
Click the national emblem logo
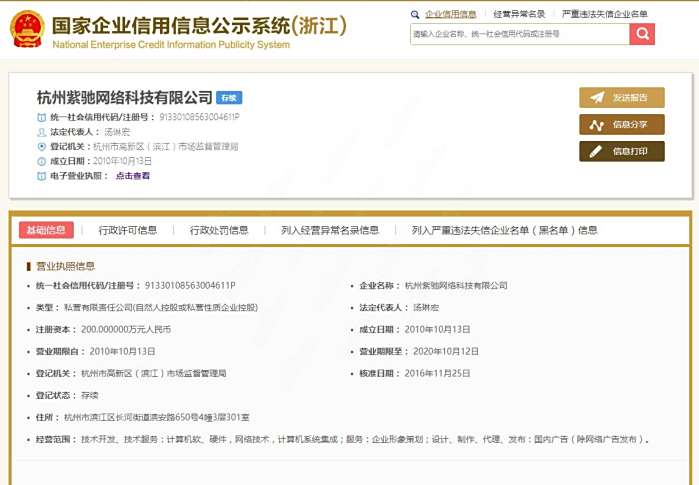(x=27, y=29)
